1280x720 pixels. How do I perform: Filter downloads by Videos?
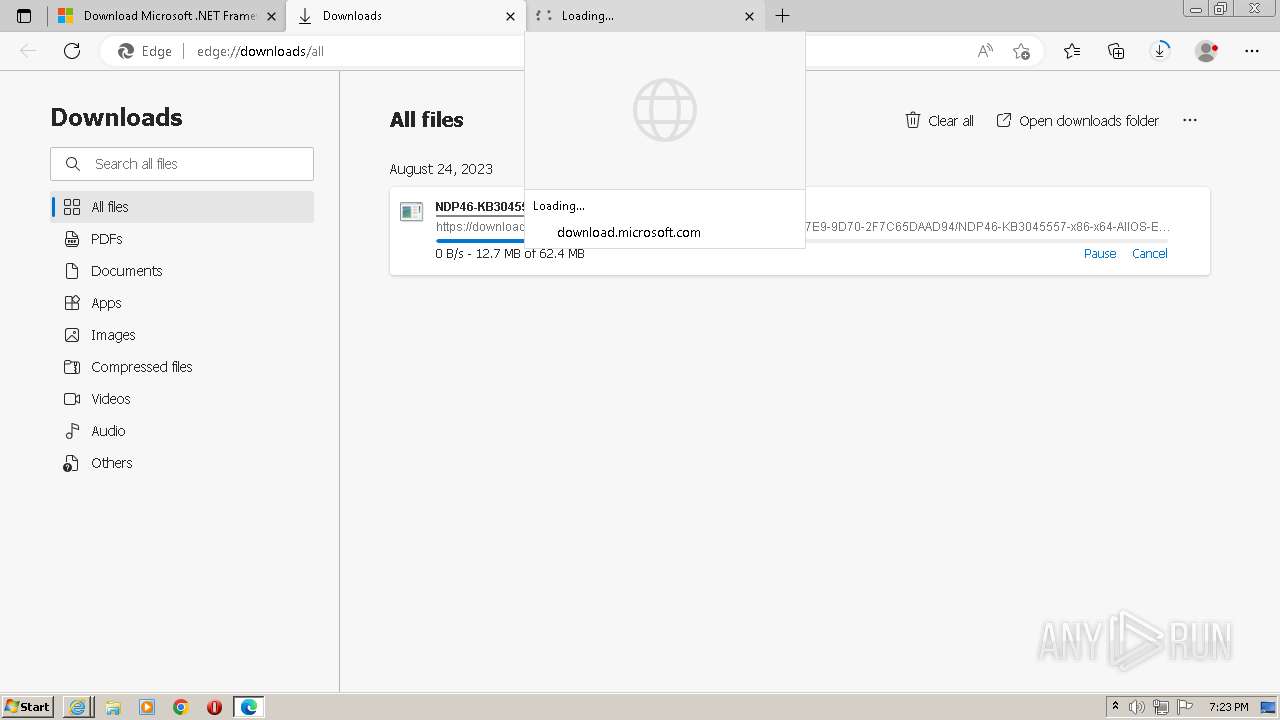pyautogui.click(x=182, y=399)
